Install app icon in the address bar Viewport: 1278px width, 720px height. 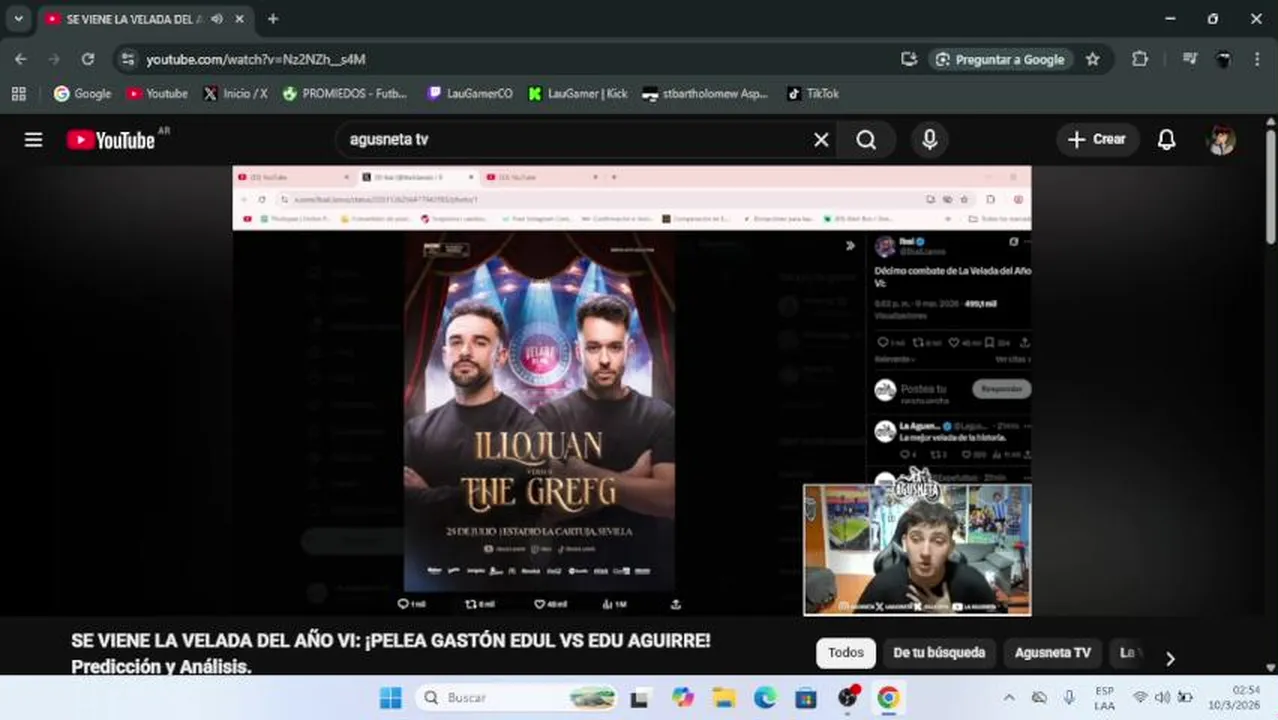click(908, 59)
